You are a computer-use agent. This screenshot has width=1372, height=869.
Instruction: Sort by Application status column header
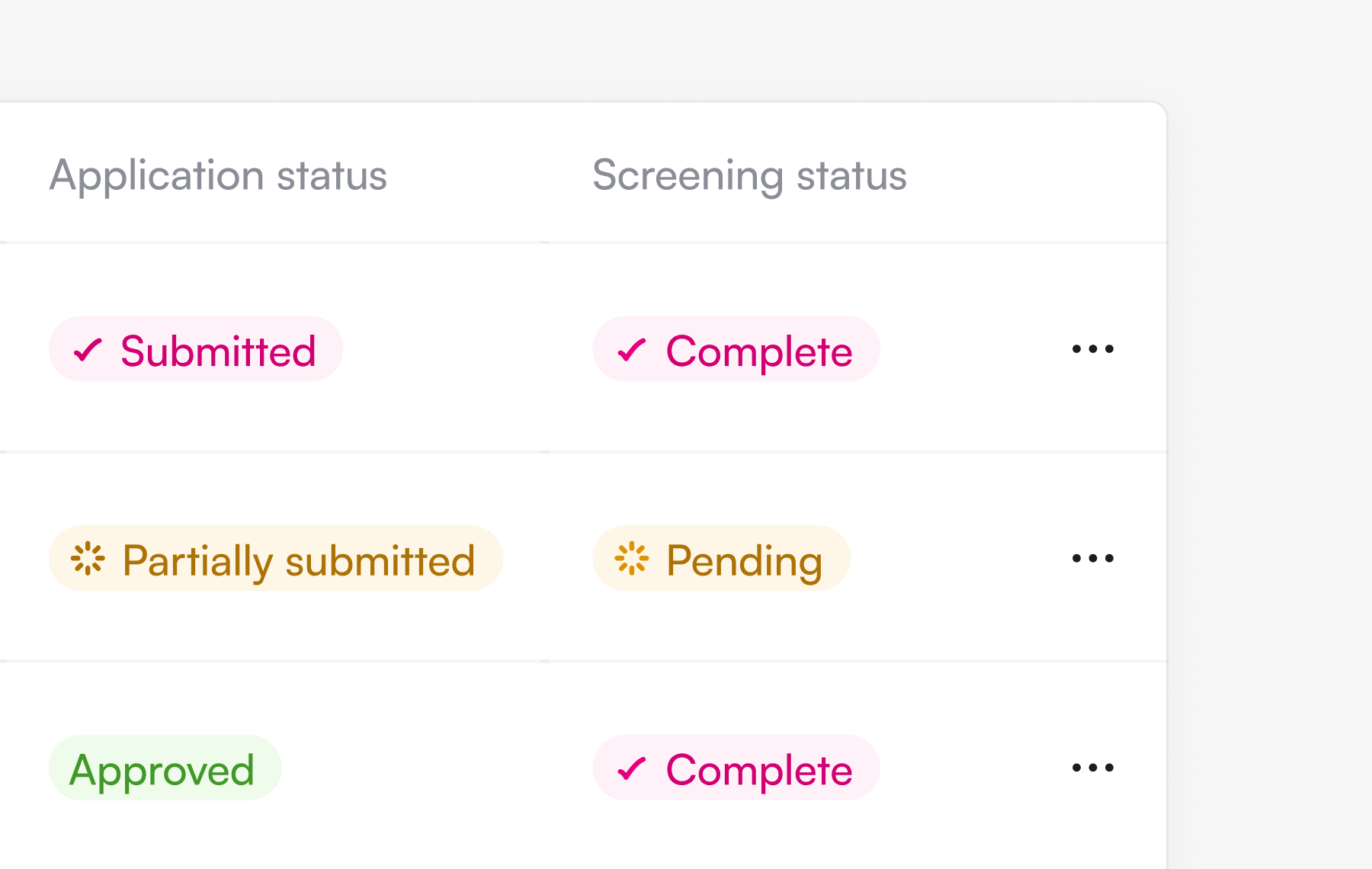coord(219,175)
